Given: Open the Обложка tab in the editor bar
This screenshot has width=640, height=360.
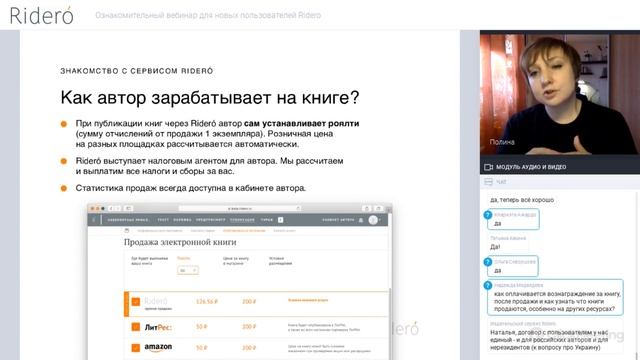Looking at the screenshot, I should pos(182,220).
